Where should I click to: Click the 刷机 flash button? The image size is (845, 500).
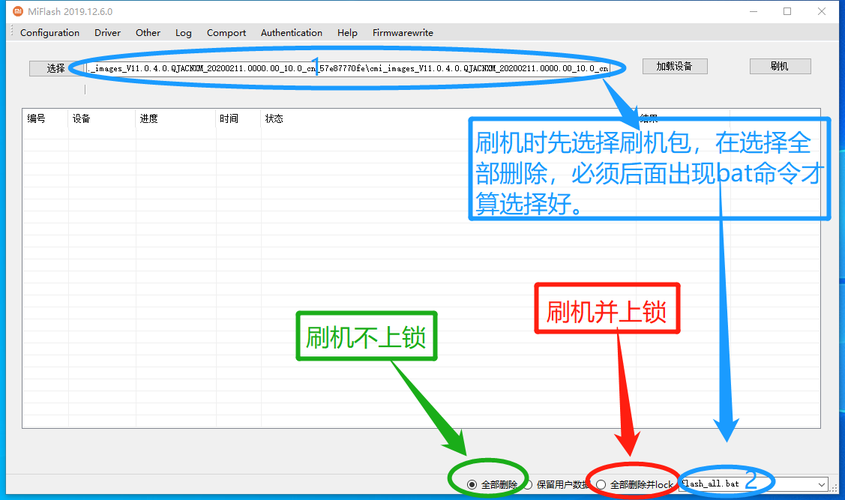coord(780,66)
